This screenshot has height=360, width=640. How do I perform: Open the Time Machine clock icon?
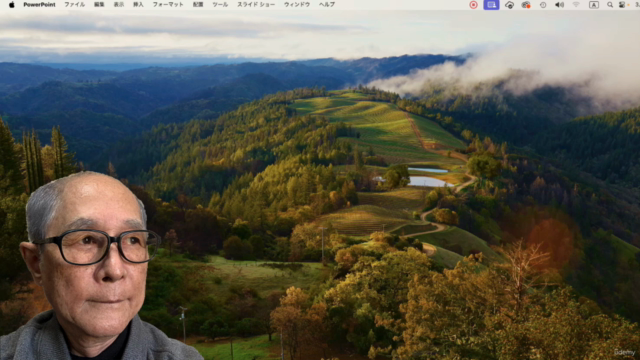click(x=543, y=5)
